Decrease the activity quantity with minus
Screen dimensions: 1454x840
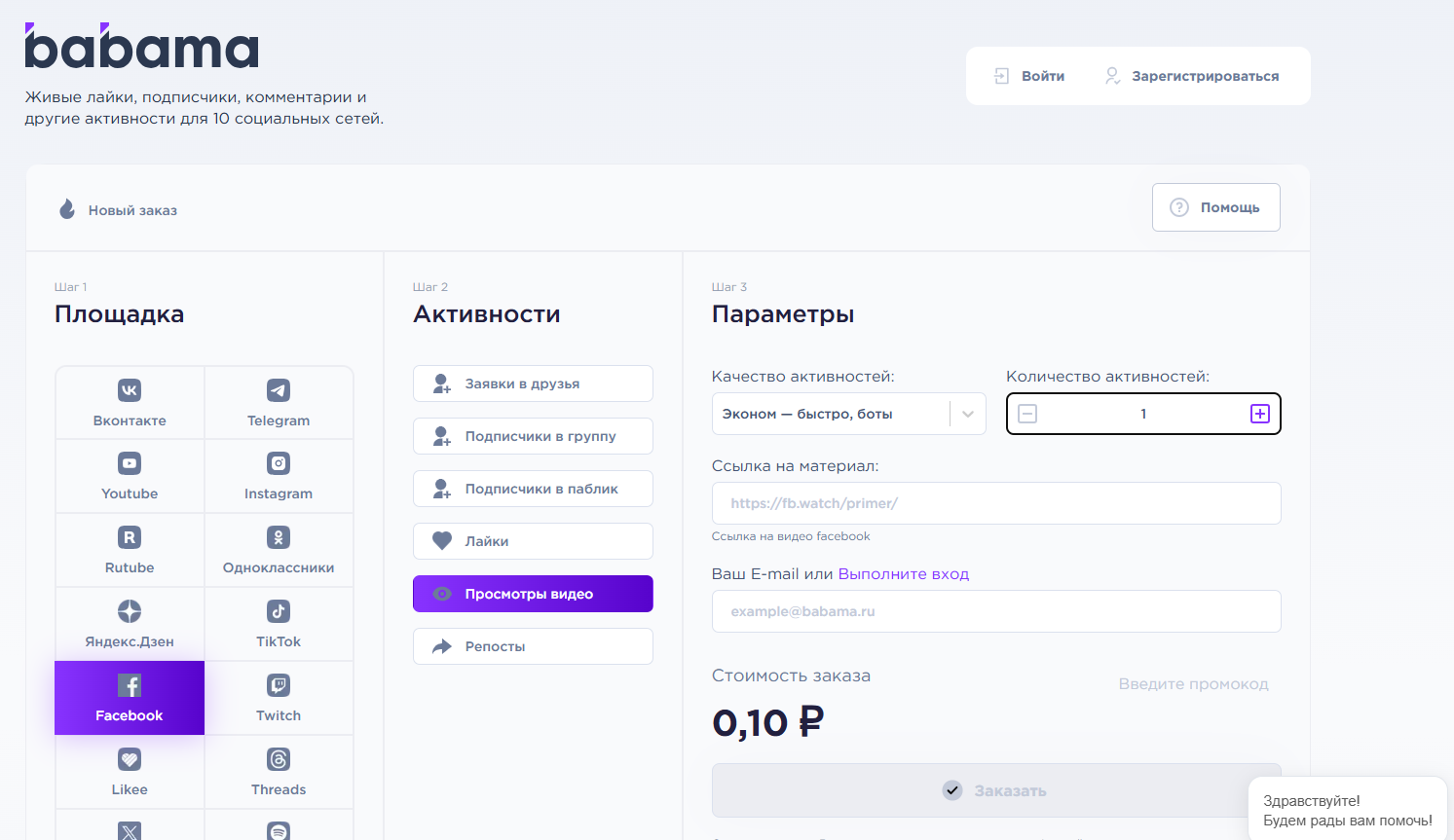click(1027, 414)
